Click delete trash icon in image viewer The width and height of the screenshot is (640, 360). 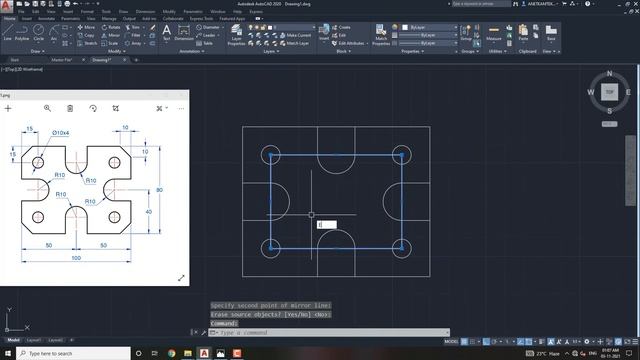[70, 108]
